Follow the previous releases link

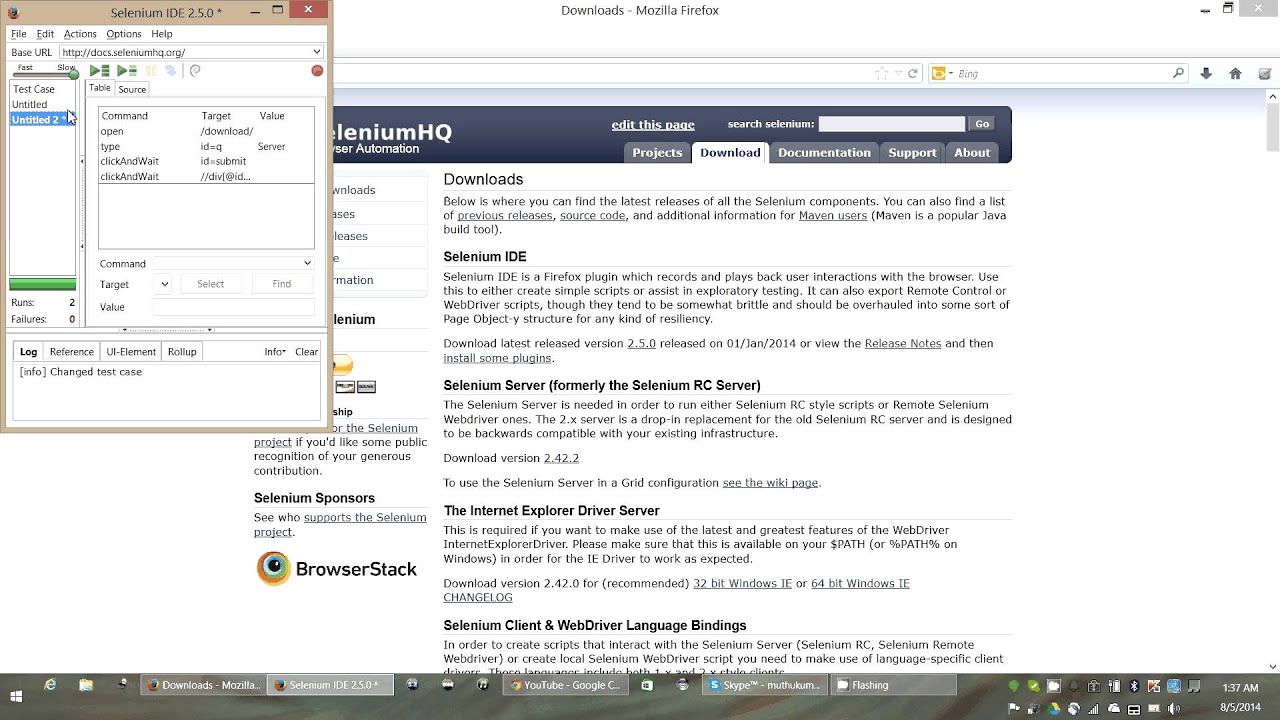[x=505, y=216]
